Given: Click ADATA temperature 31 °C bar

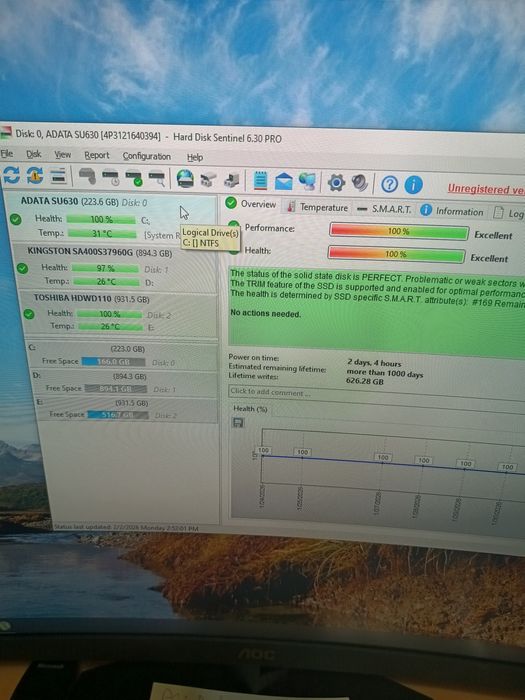Looking at the screenshot, I should pos(102,233).
